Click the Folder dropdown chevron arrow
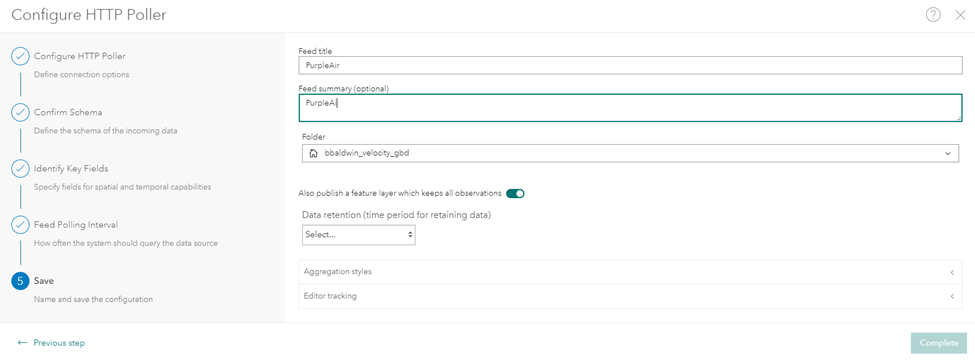Screen dimensions: 975x361 pos(948,153)
